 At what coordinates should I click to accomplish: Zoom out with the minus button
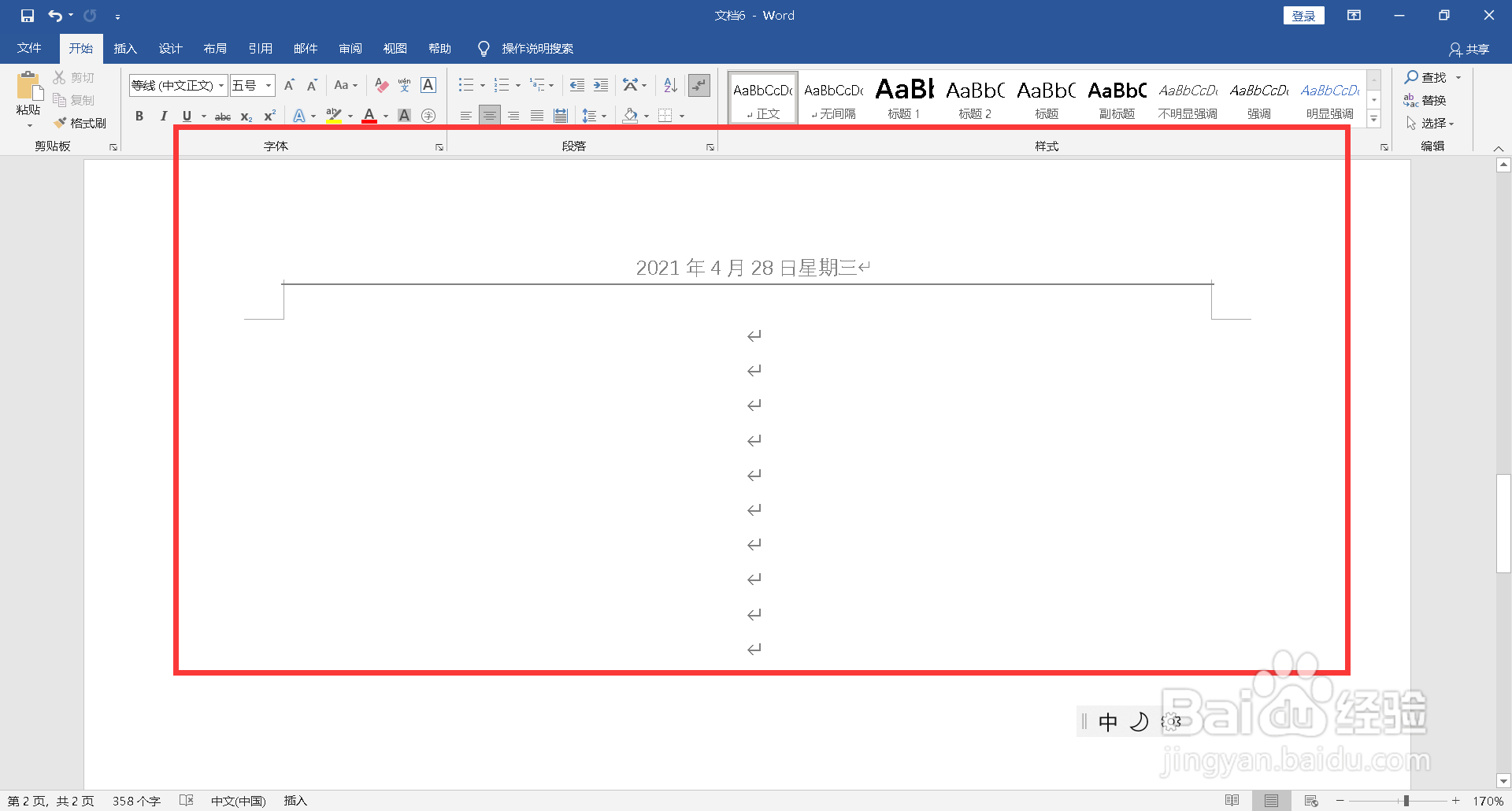click(x=1340, y=801)
